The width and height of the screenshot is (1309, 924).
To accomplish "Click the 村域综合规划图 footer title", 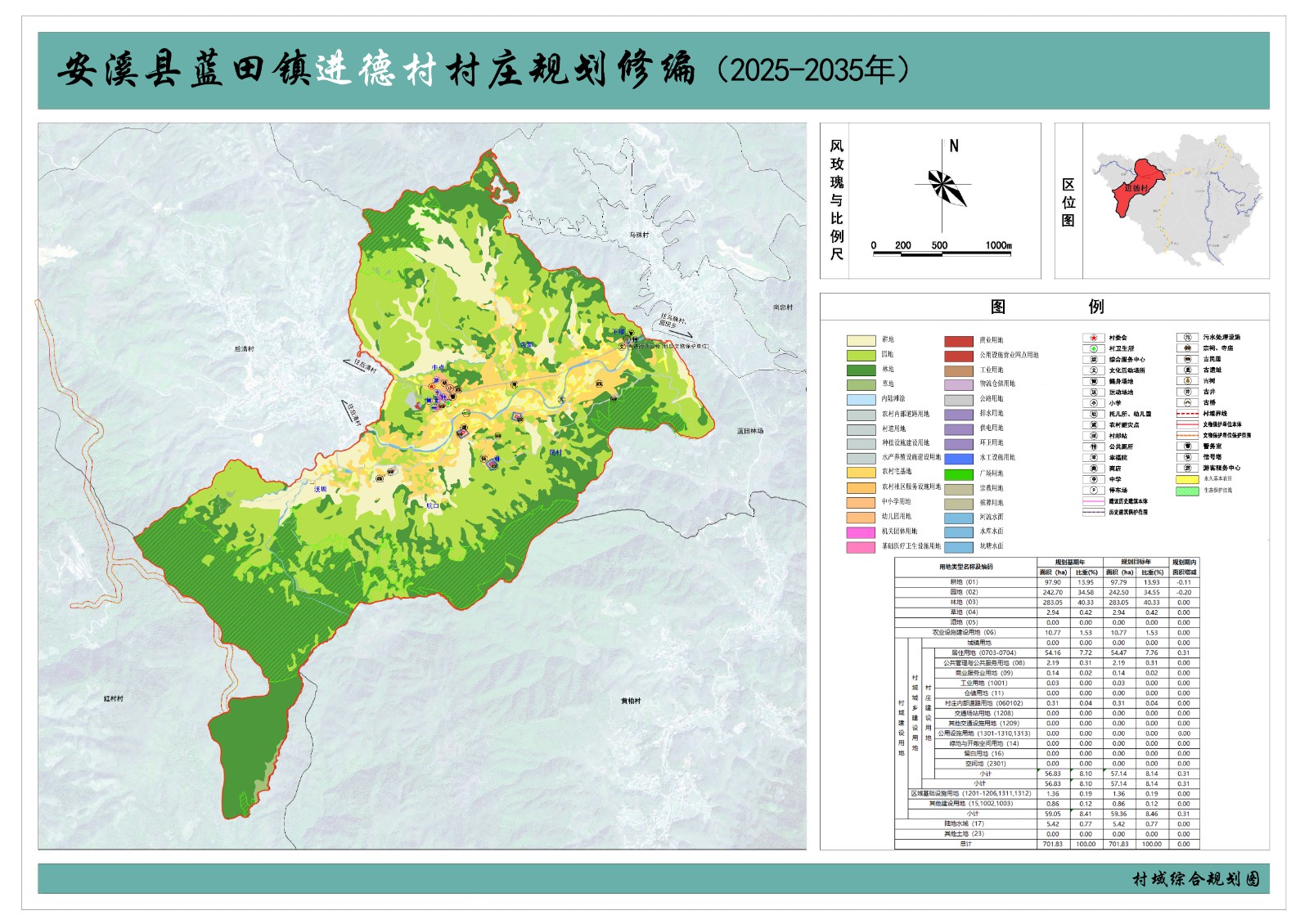I will click(1196, 879).
